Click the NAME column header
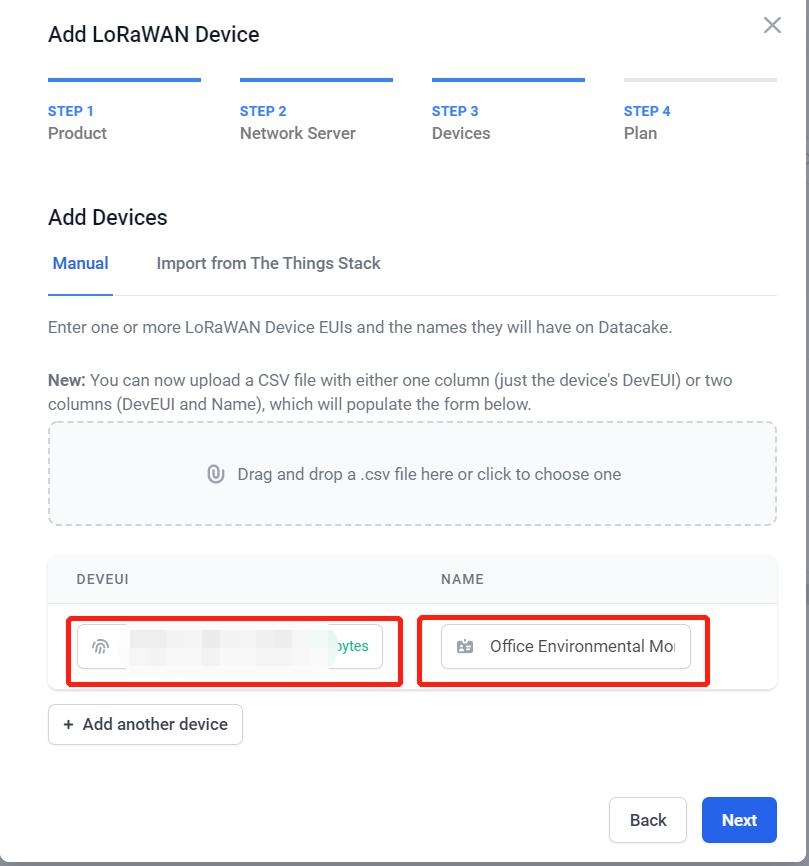 [x=462, y=579]
